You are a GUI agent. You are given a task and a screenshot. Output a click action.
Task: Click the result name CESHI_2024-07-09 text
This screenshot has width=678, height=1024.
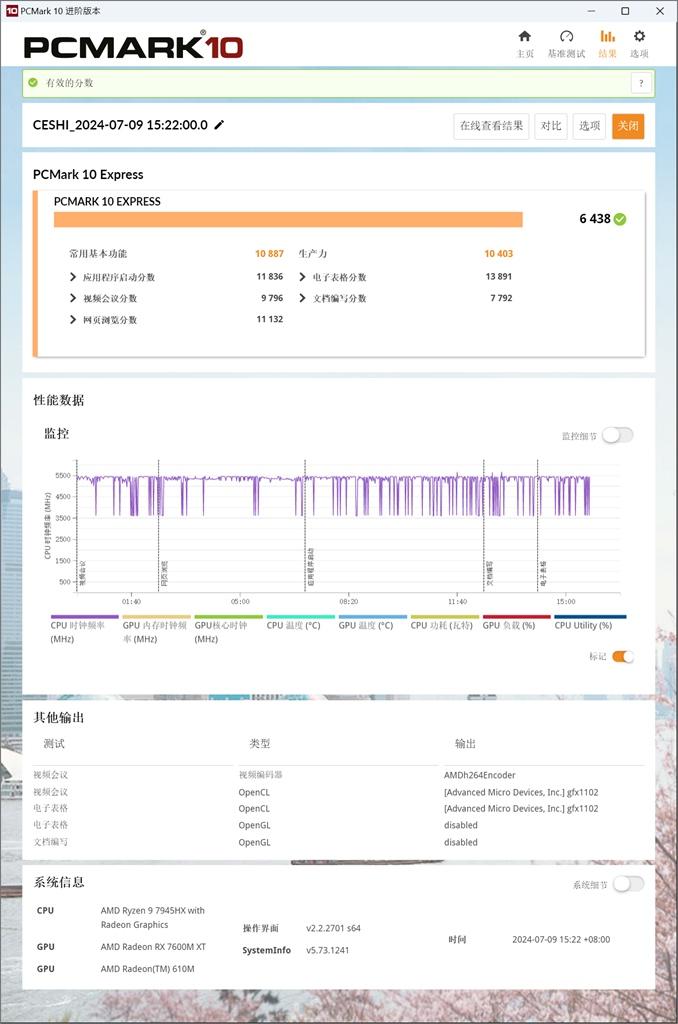click(x=120, y=125)
